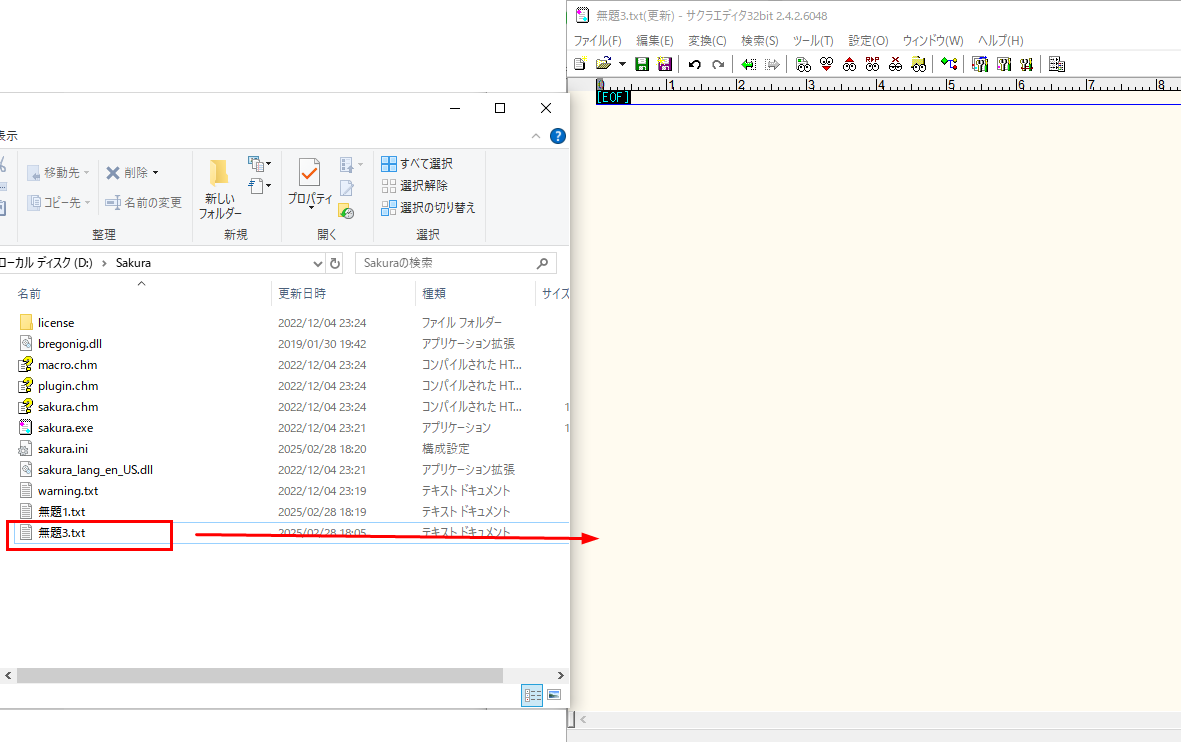This screenshot has height=742, width=1181.
Task: Select plugin.chm in the file list
Action: (68, 386)
